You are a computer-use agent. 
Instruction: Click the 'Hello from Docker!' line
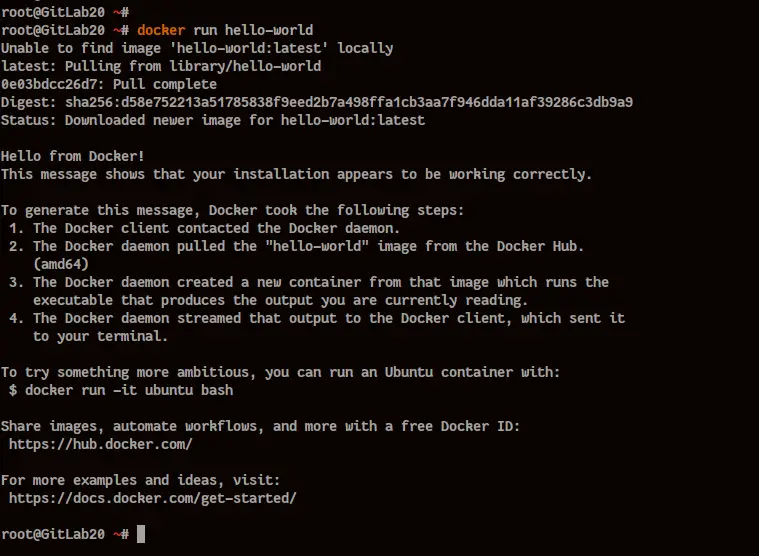73,156
